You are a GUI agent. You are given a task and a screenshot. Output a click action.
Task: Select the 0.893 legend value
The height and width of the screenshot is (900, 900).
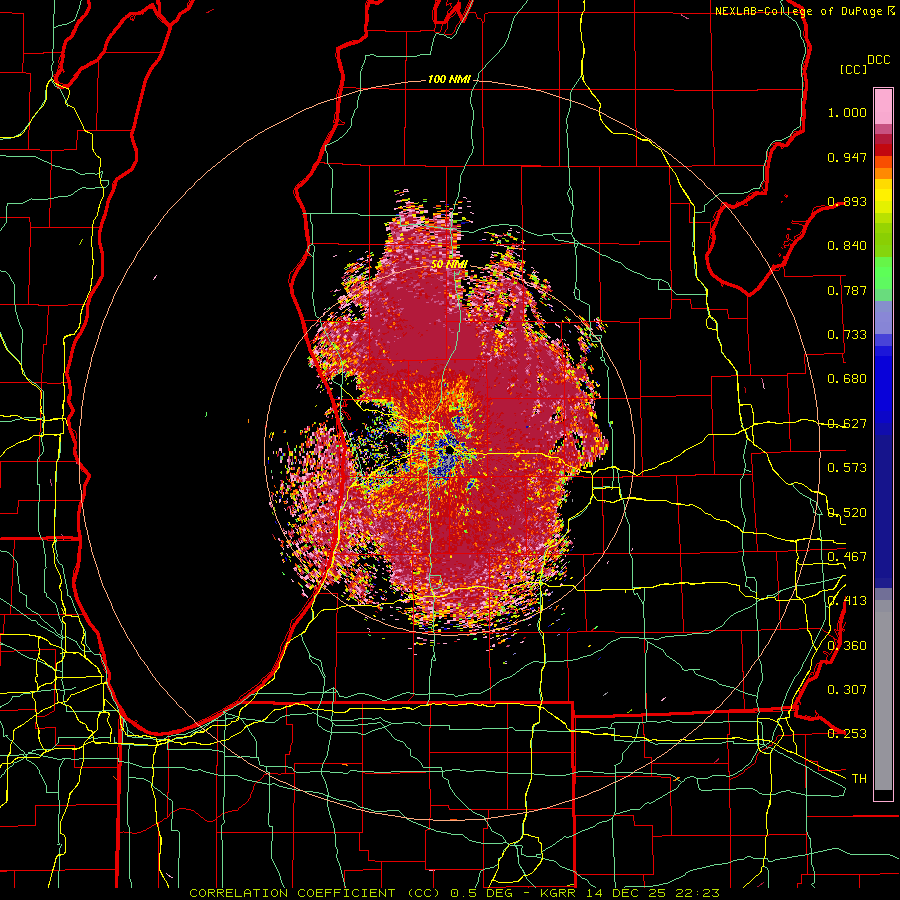pyautogui.click(x=847, y=201)
